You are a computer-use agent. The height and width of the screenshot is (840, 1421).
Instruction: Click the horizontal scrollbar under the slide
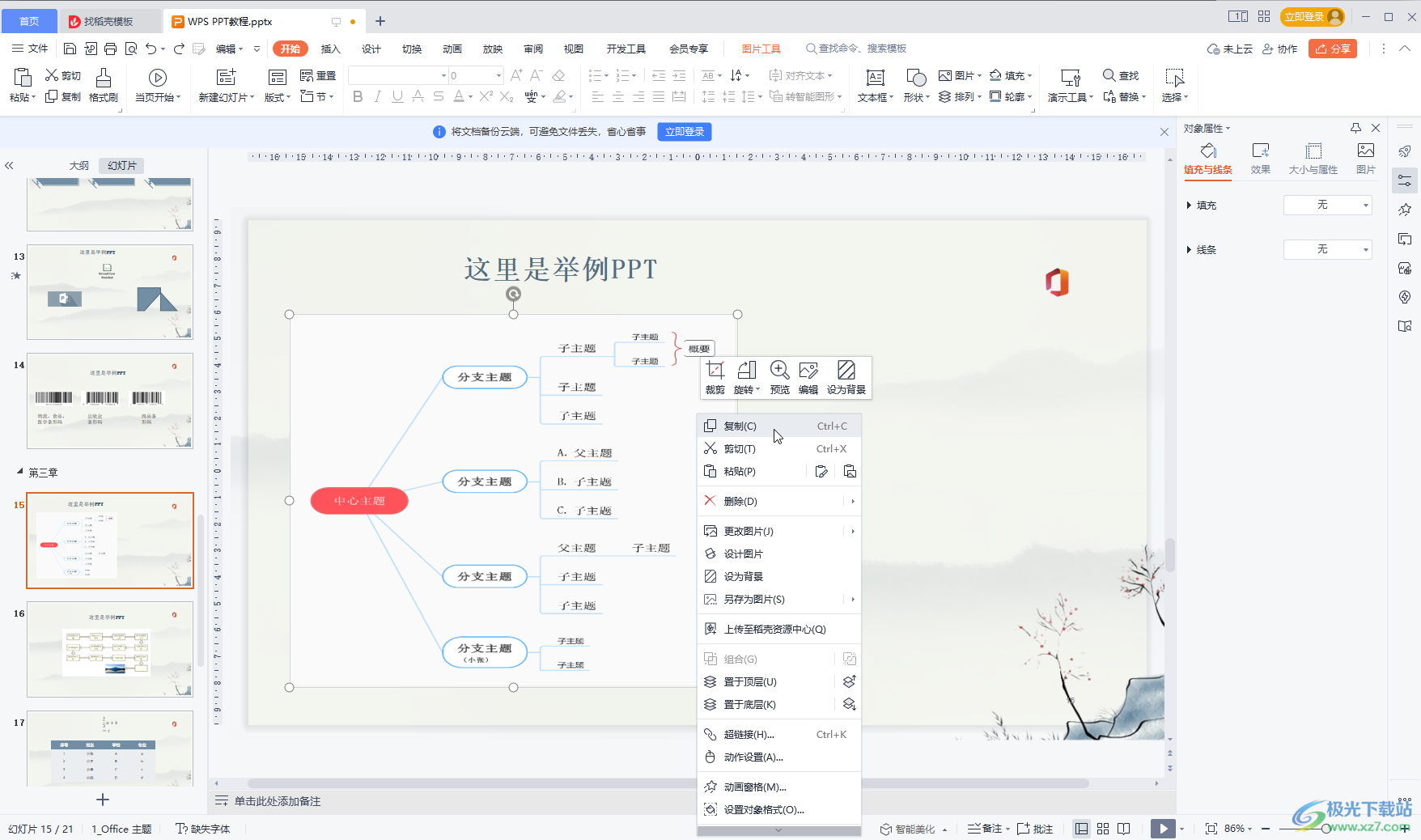click(x=668, y=783)
